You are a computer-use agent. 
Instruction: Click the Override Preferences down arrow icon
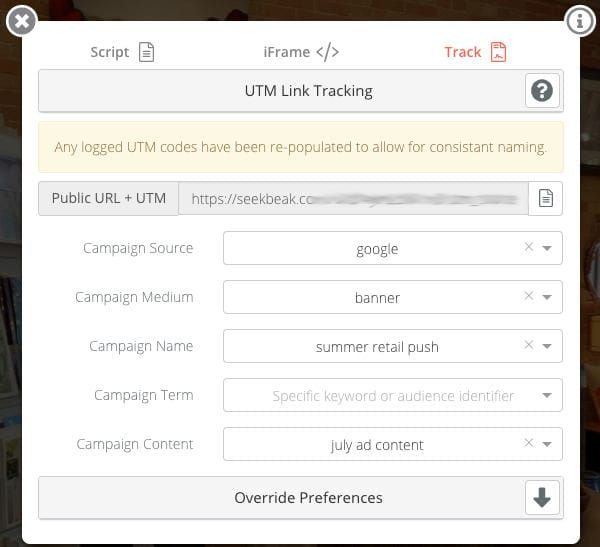tap(542, 498)
